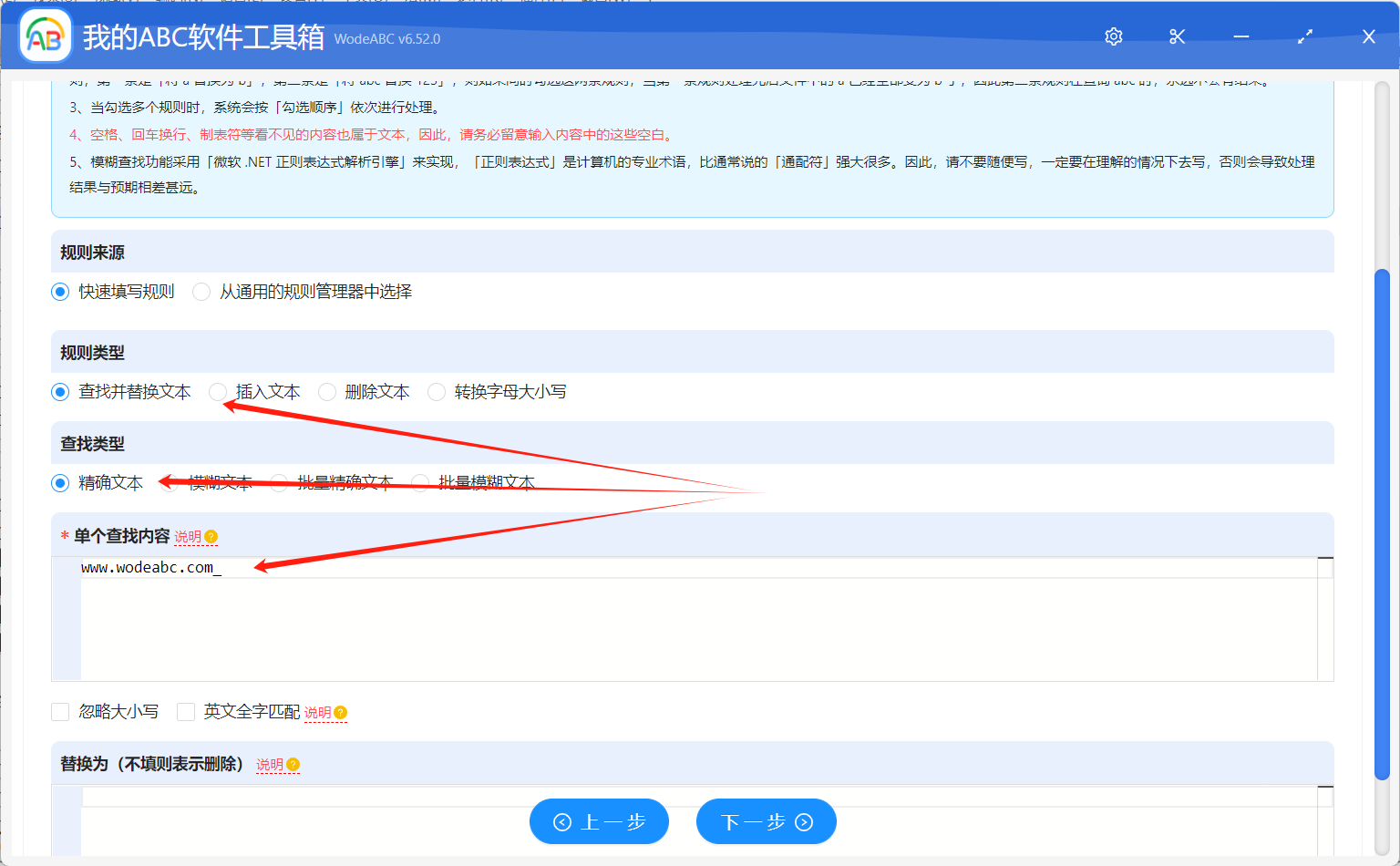Click help icon beside 单个查找内容
Image resolution: width=1400 pixels, height=866 pixels.
[211, 537]
